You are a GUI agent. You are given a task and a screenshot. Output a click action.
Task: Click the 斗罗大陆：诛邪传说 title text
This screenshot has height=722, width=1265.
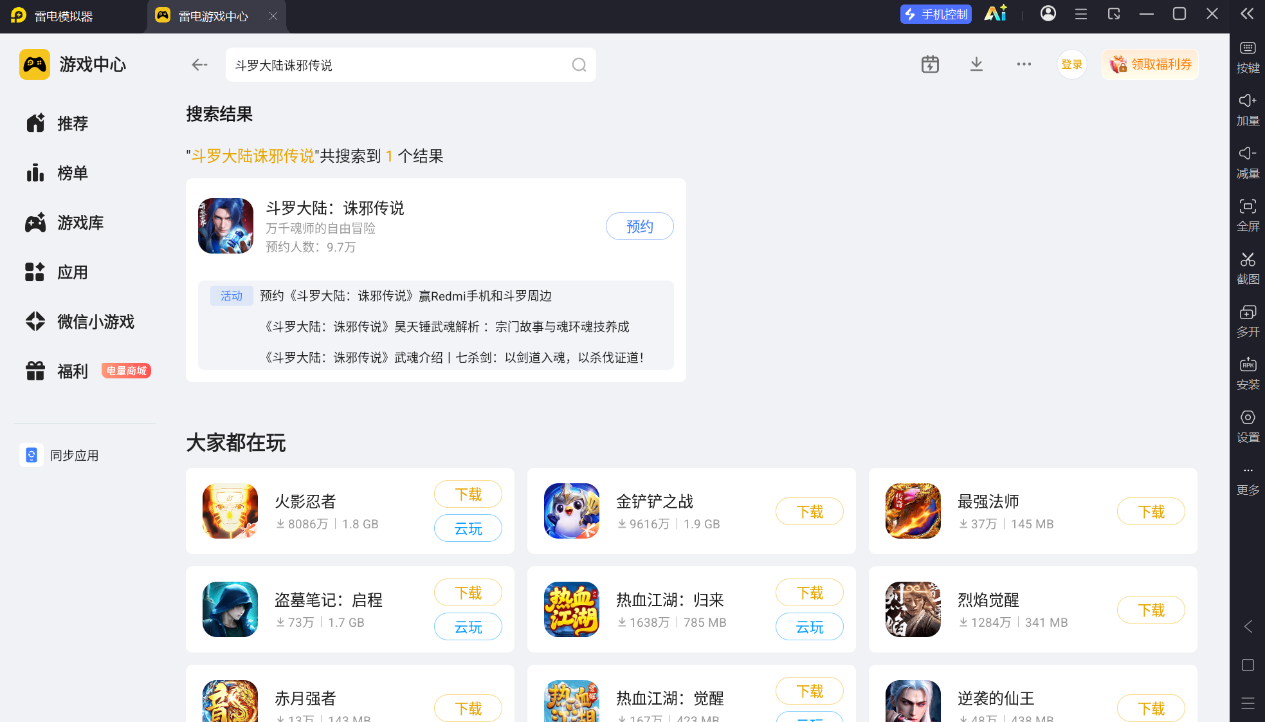click(335, 208)
